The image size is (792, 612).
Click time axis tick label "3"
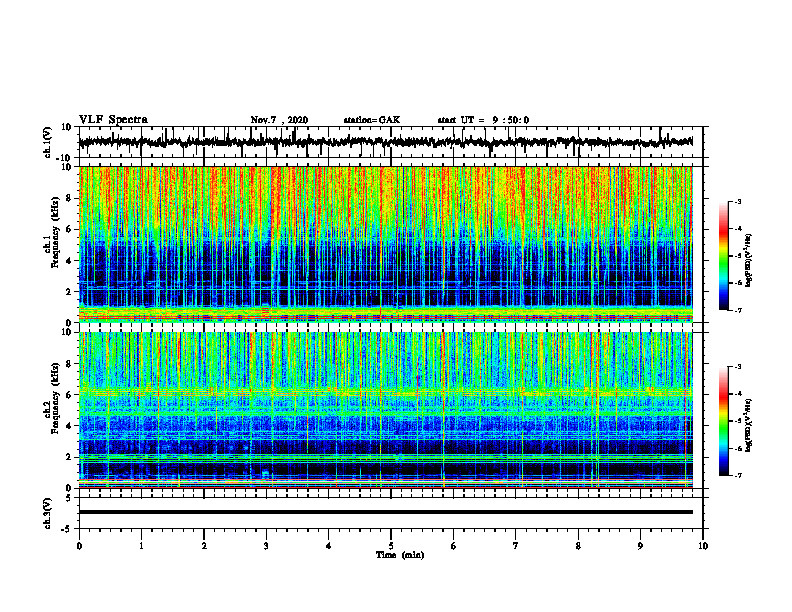266,546
